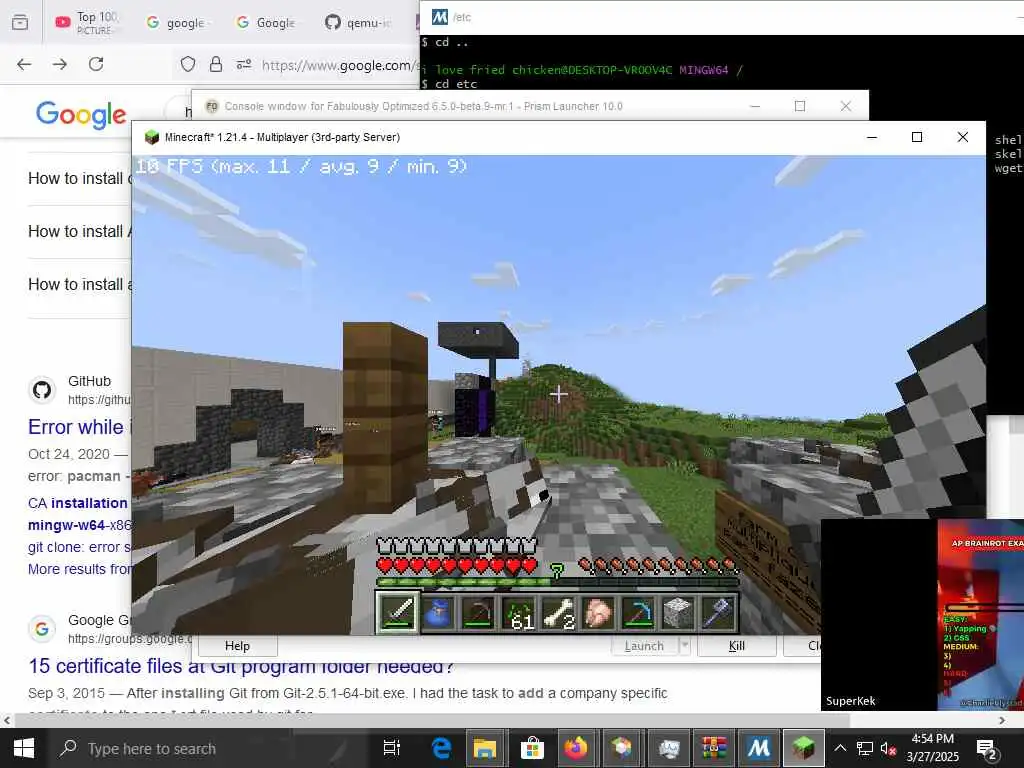Open the 'CA installation' sitelink
1024x768 pixels.
(x=78, y=503)
